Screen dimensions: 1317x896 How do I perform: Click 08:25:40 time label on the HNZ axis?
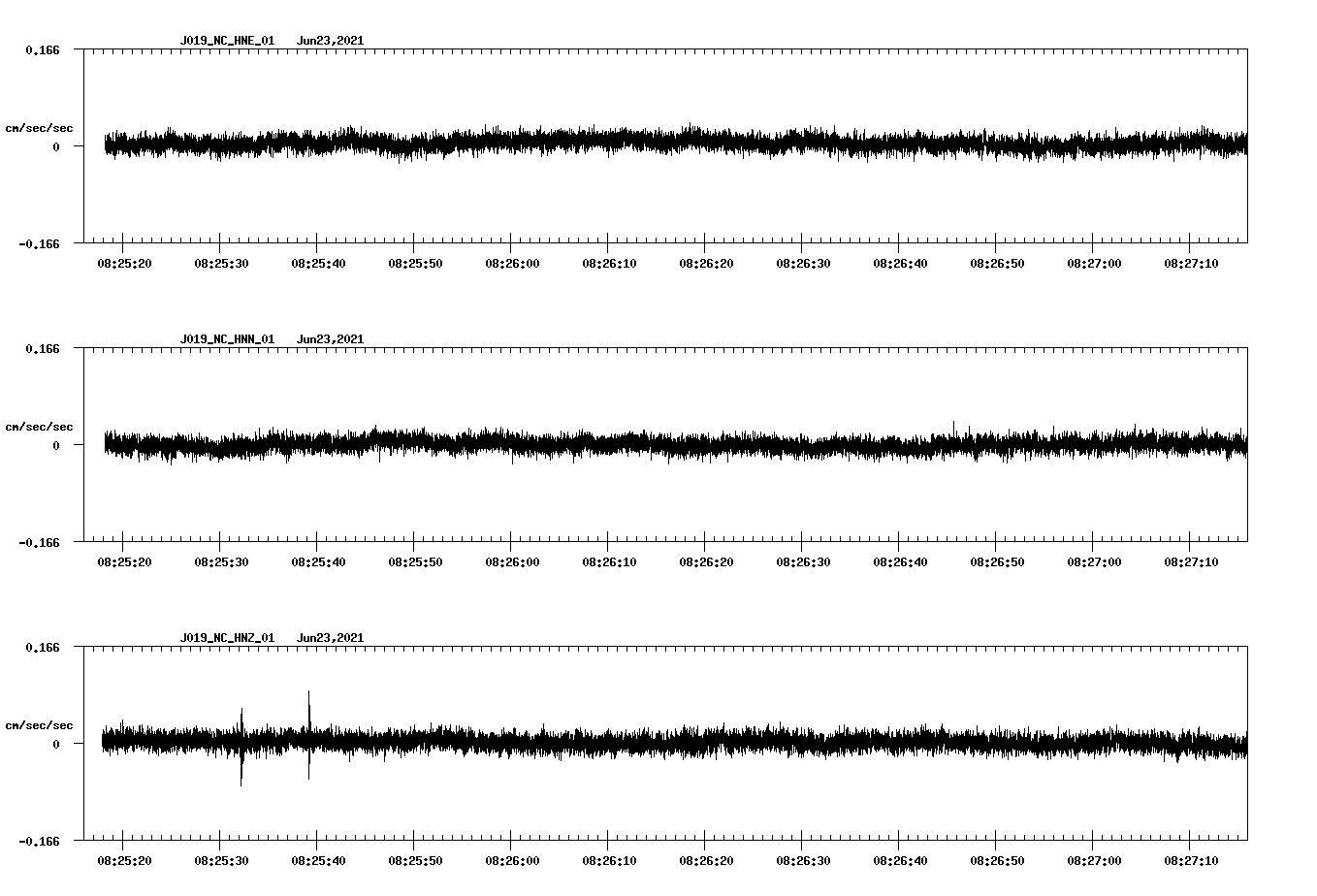pos(317,861)
